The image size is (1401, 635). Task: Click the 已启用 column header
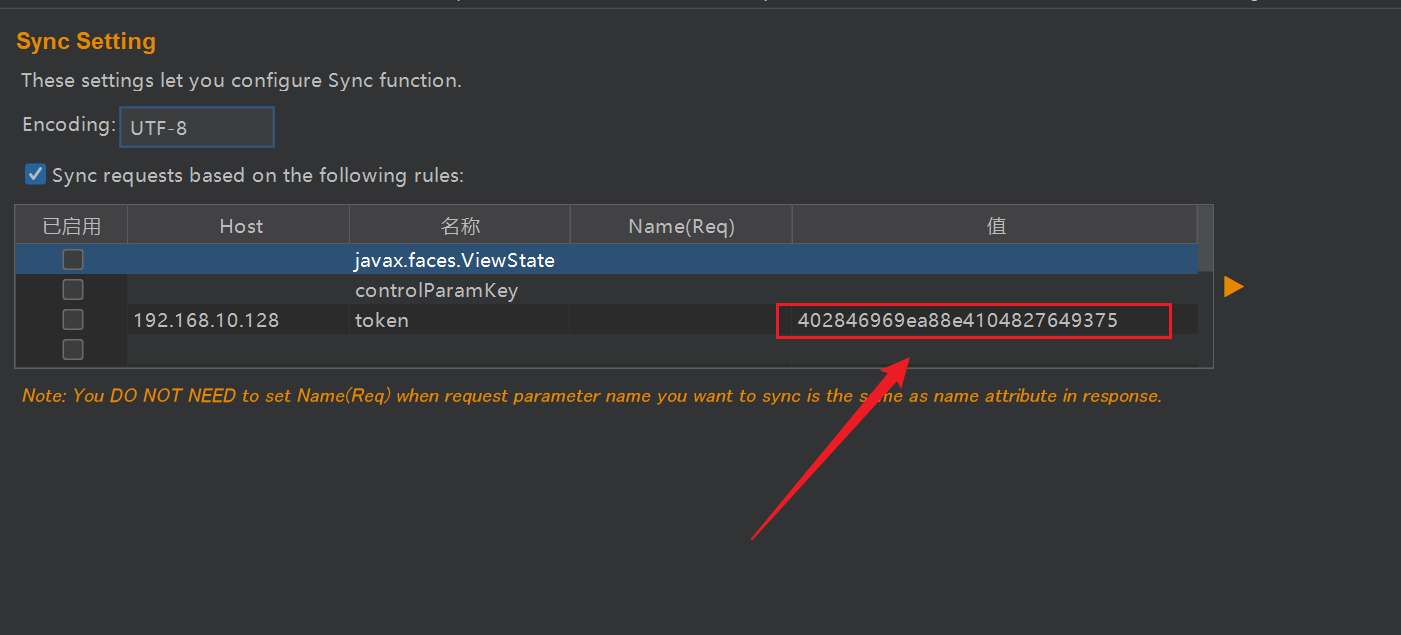[72, 226]
